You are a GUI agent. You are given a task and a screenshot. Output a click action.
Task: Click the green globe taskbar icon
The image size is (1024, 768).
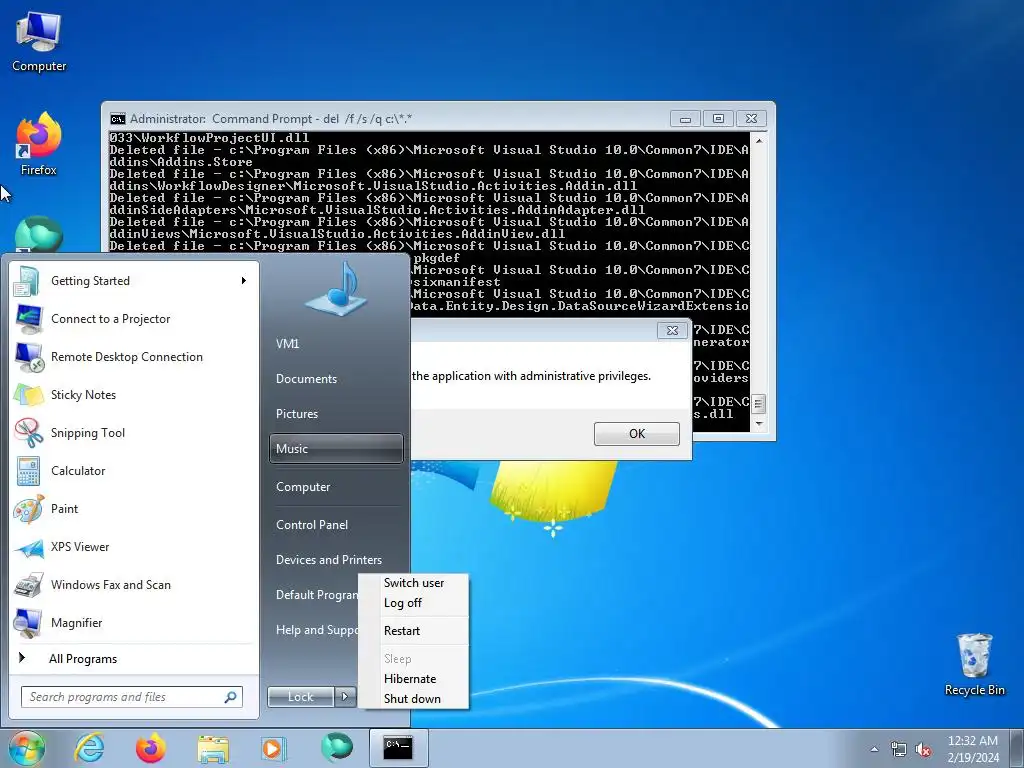coord(336,747)
